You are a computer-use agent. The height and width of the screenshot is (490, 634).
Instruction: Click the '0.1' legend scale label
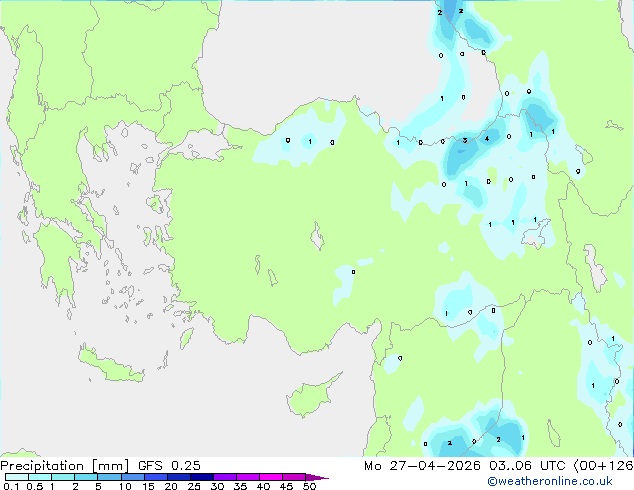tap(11, 486)
